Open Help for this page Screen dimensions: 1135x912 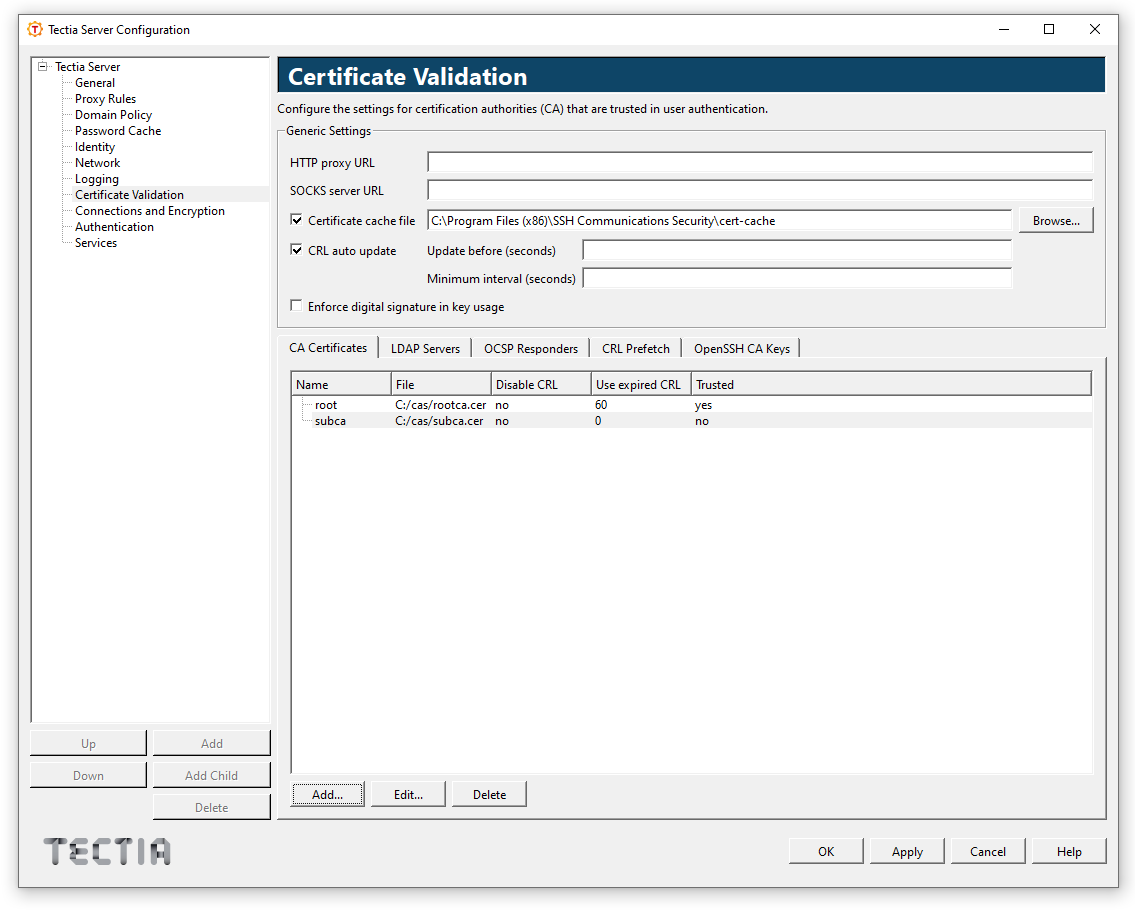tap(1069, 851)
